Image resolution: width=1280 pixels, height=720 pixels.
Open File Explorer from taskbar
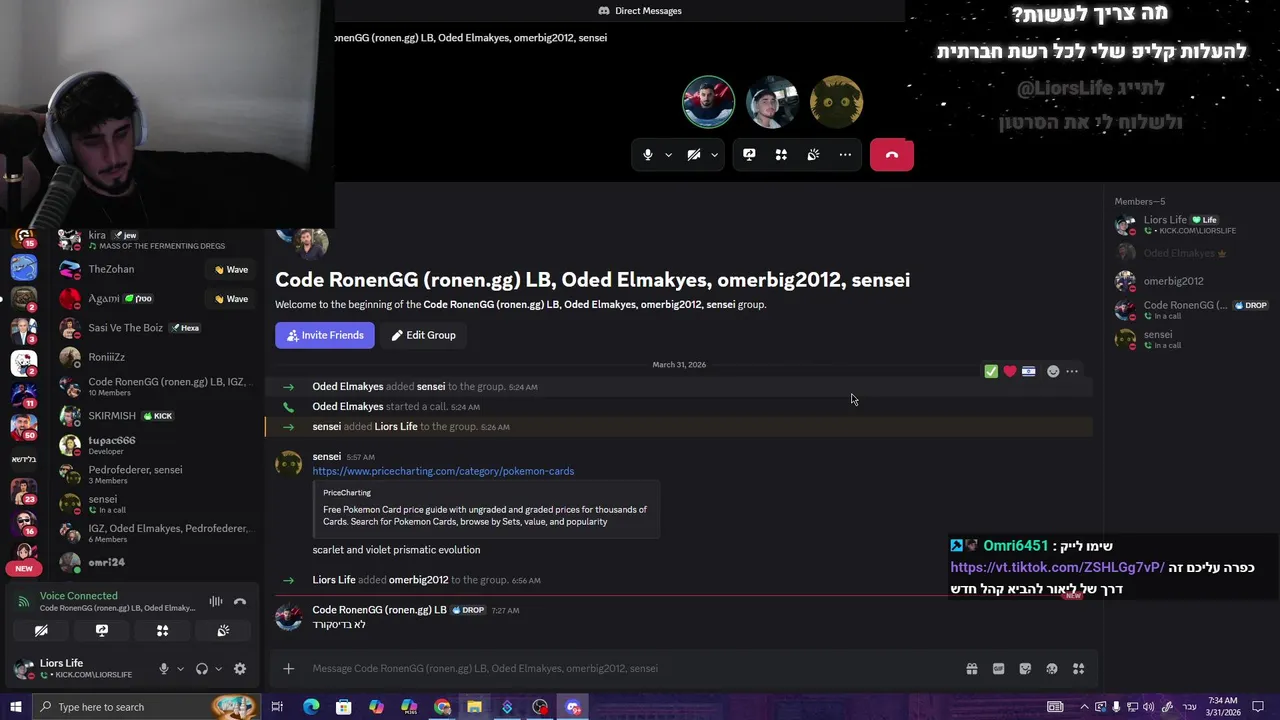pos(474,707)
